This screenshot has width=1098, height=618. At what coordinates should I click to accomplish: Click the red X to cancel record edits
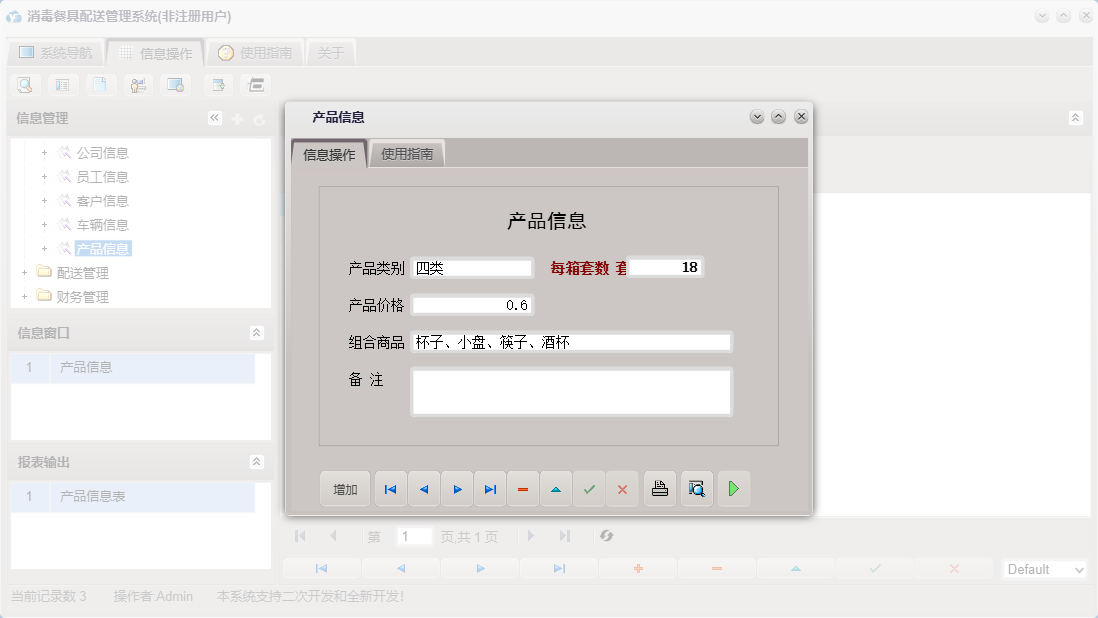[x=622, y=488]
